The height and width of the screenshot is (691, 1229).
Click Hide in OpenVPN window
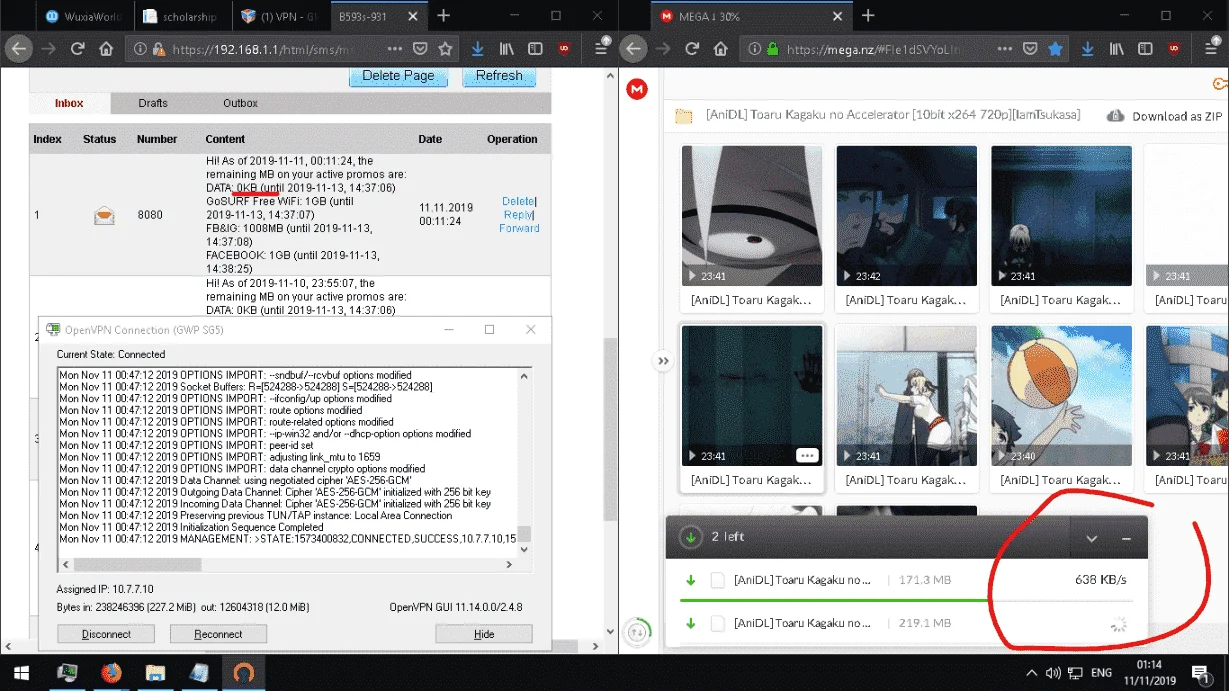click(484, 634)
